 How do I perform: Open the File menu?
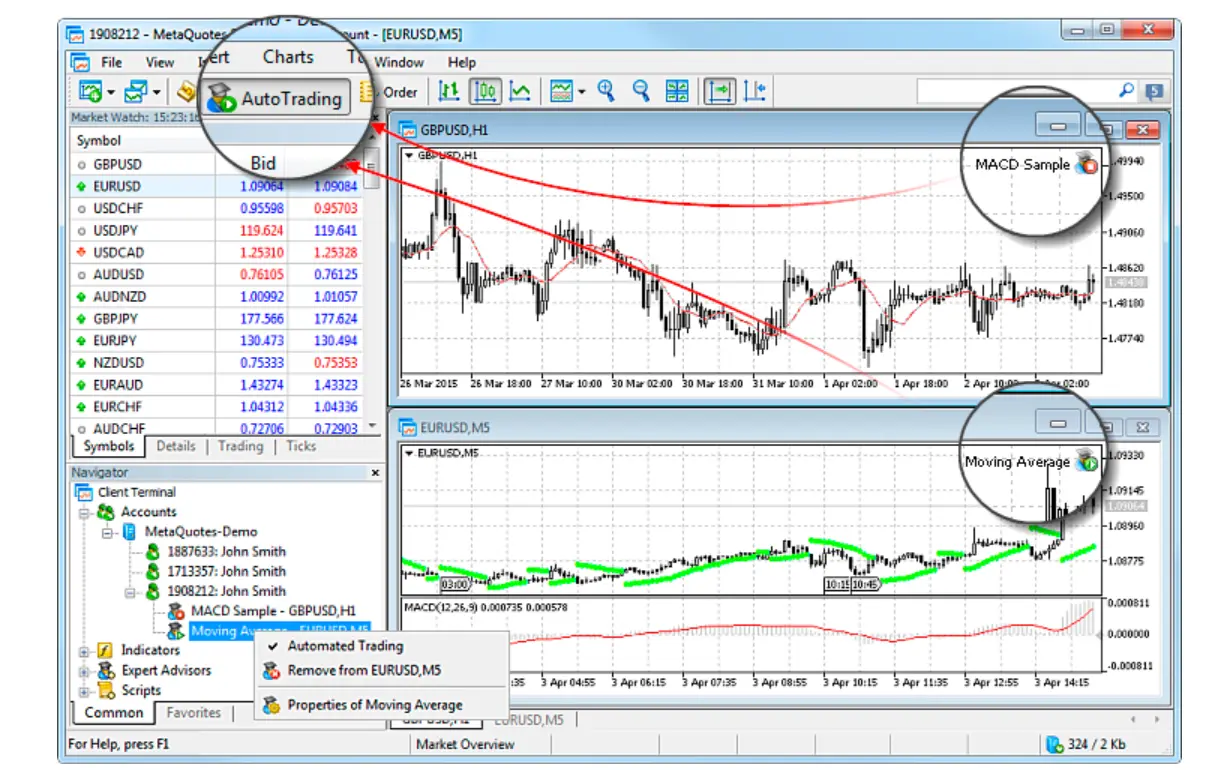point(112,62)
